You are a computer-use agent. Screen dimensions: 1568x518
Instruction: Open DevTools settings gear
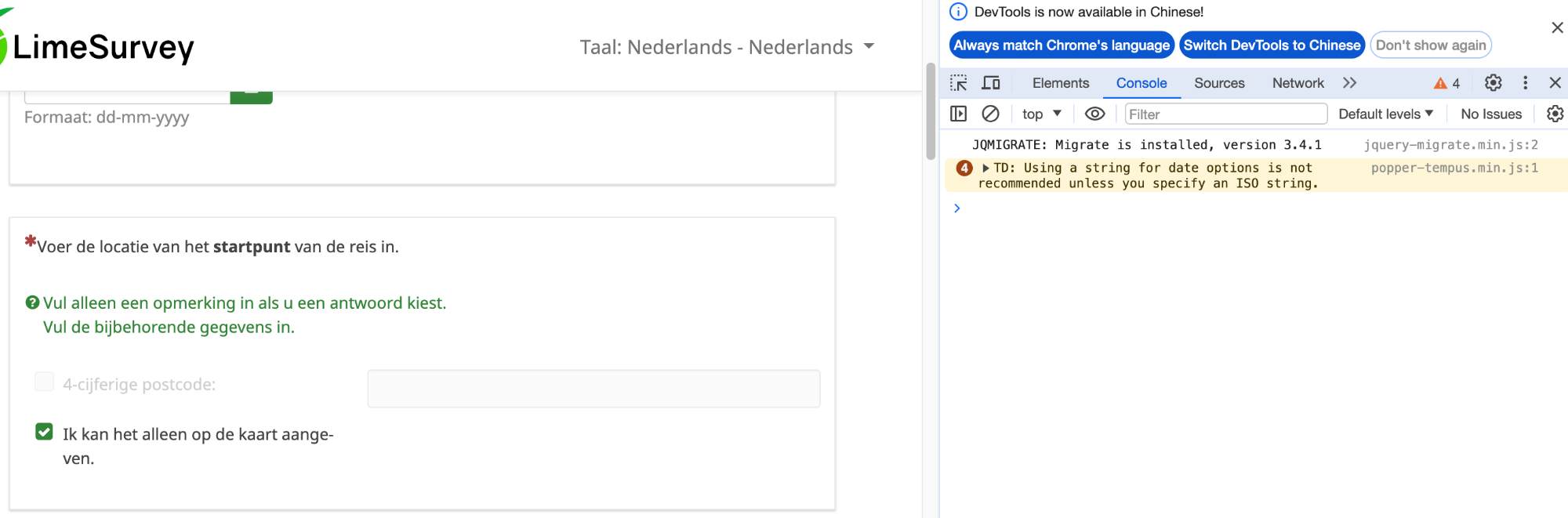(1493, 83)
